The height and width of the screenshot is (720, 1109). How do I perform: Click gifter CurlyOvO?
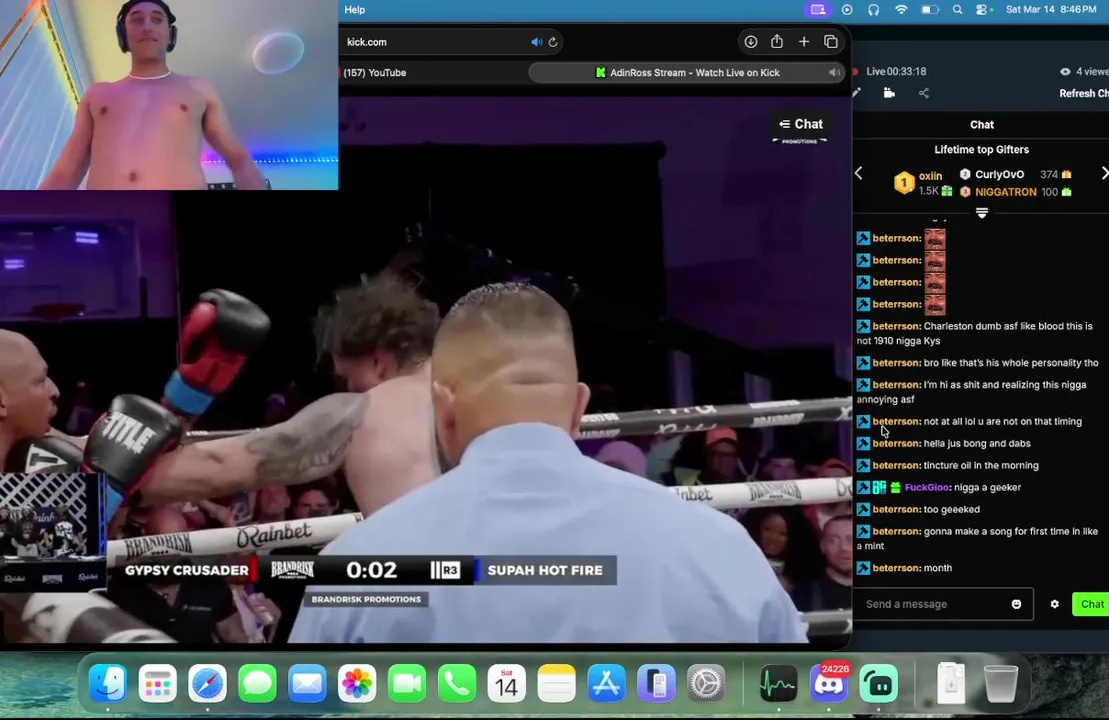(999, 174)
